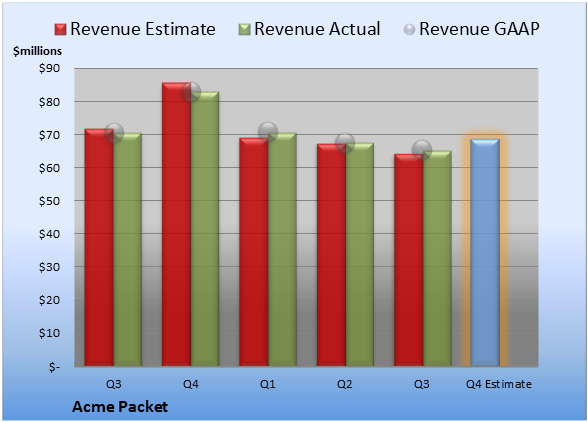This screenshot has width=588, height=422.
Task: Click the '$80' y-axis value
Action: tap(49, 102)
